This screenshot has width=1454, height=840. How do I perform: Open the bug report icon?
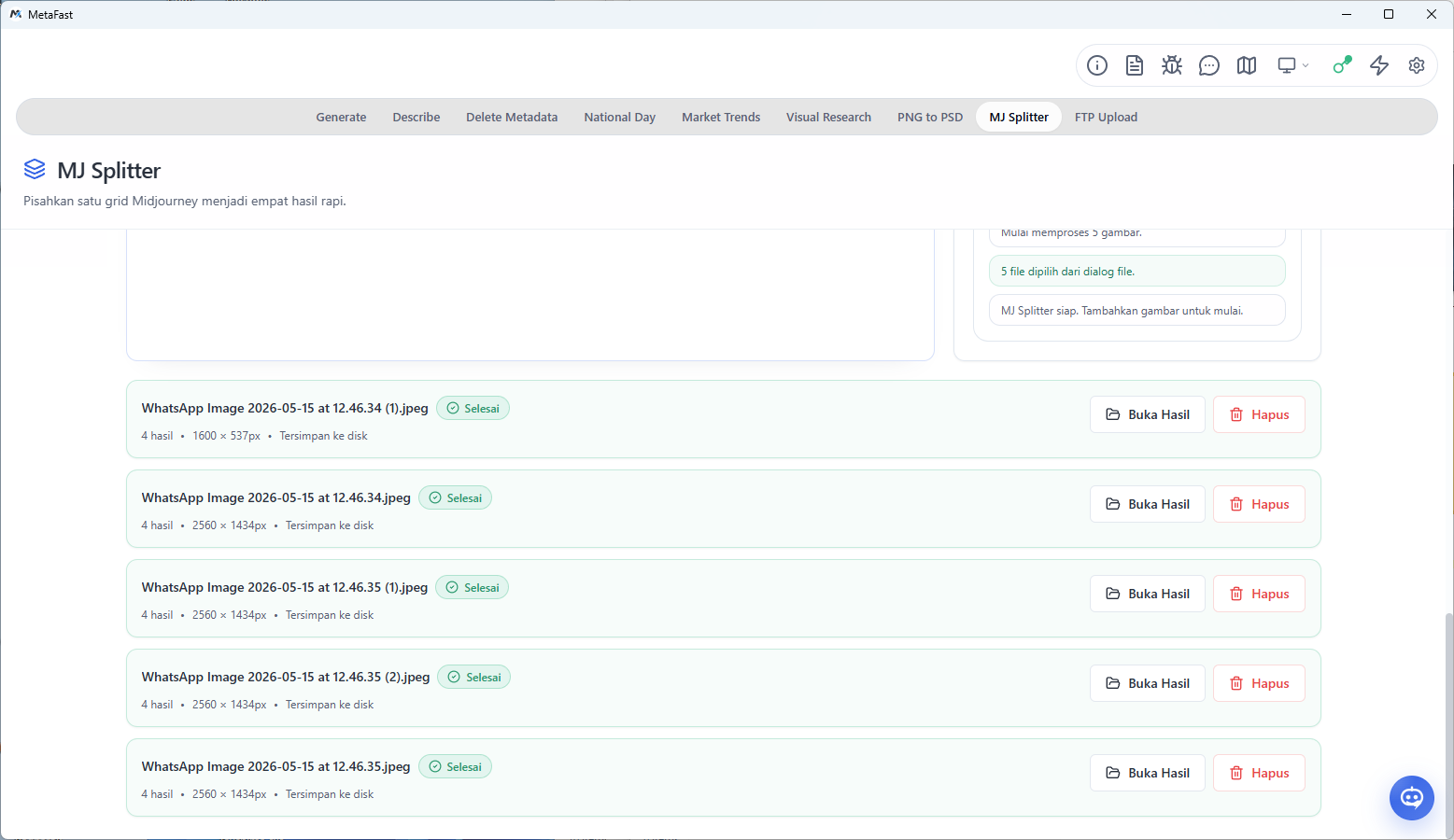[x=1172, y=65]
